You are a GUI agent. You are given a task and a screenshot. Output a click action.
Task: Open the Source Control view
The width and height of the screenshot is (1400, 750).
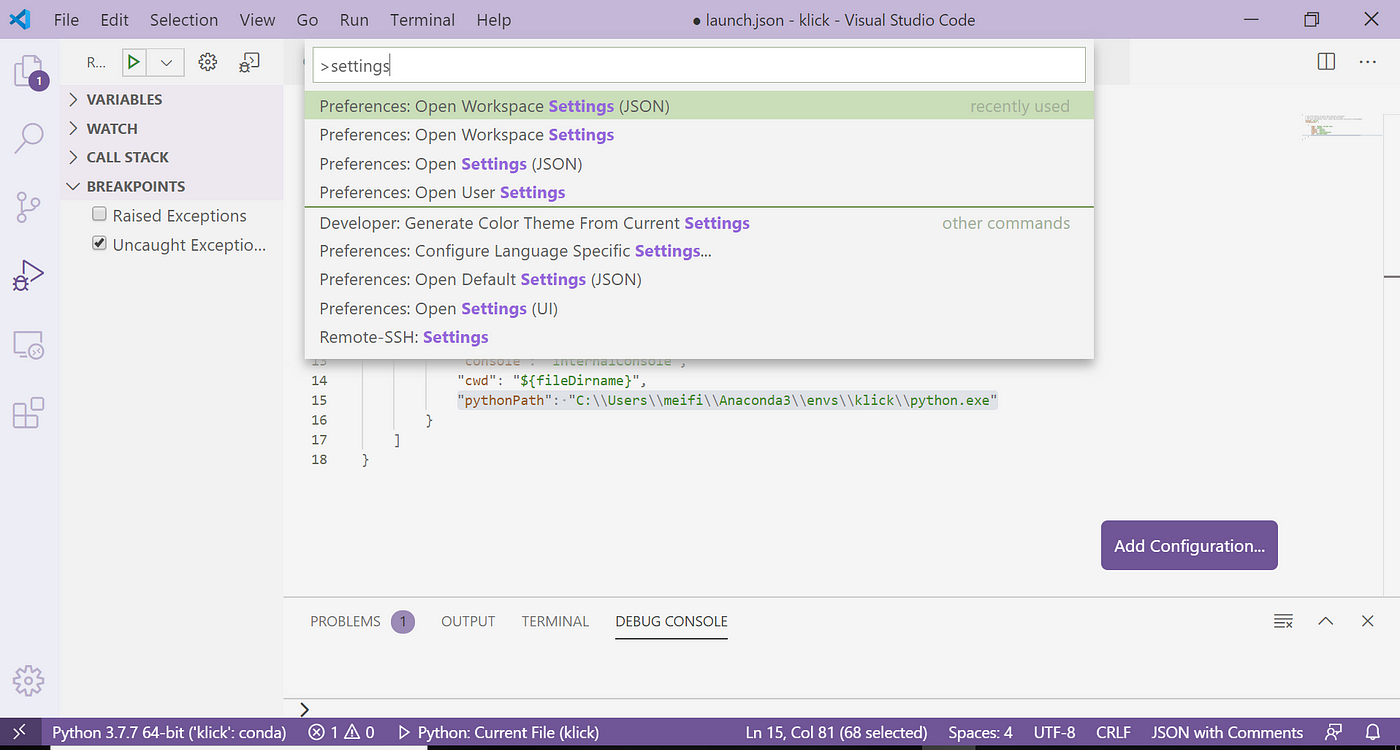point(28,207)
